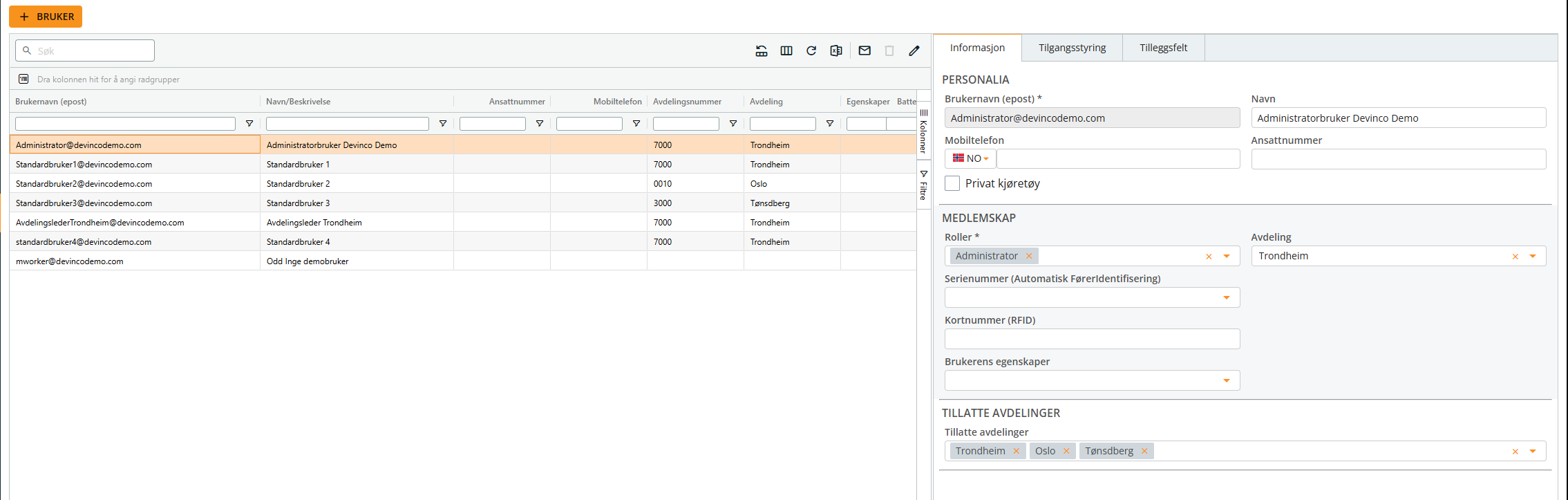
Task: Open the Roller dropdown arrow
Action: tap(1227, 257)
